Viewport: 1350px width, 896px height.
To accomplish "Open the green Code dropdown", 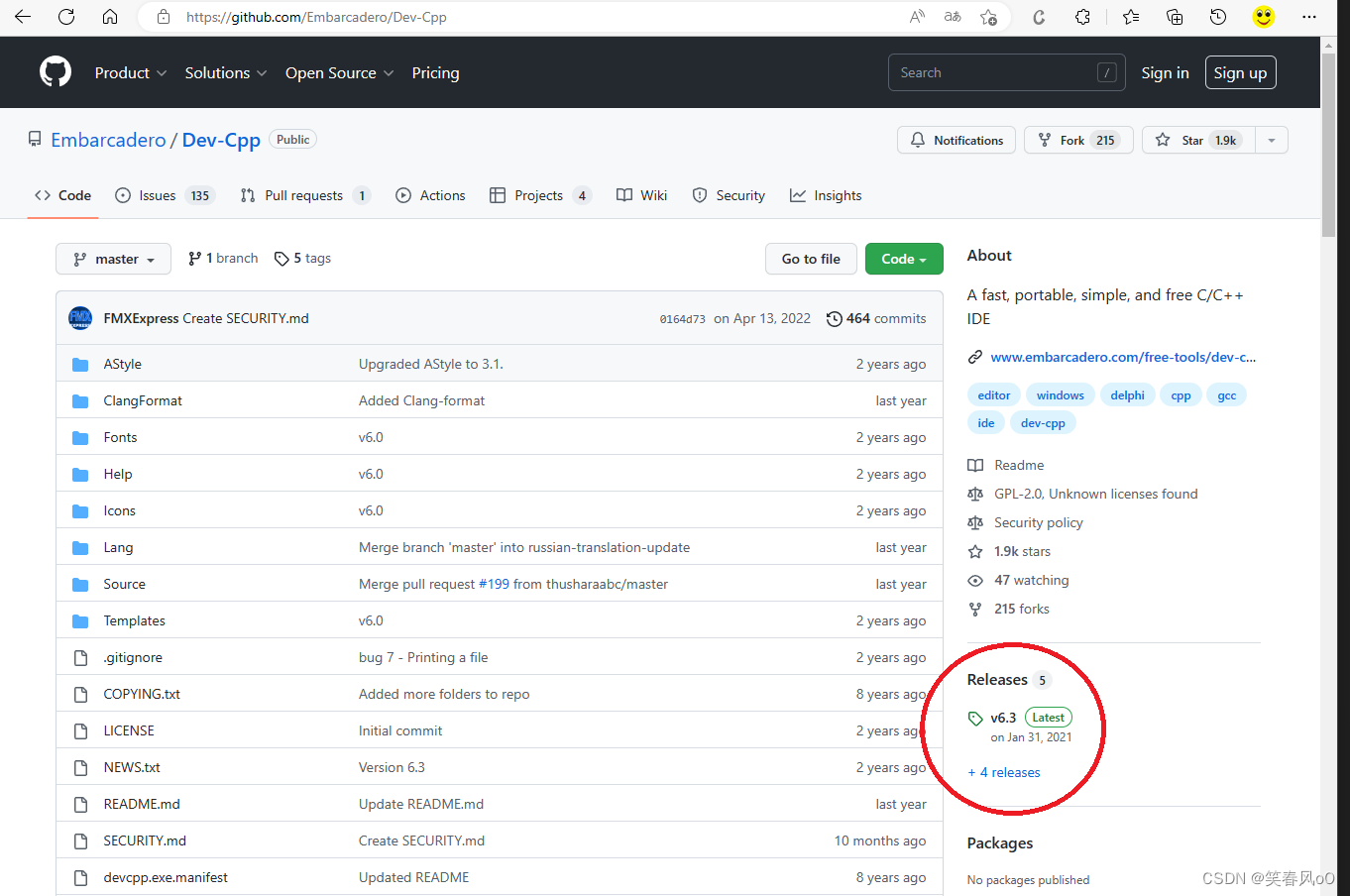I will coord(904,259).
